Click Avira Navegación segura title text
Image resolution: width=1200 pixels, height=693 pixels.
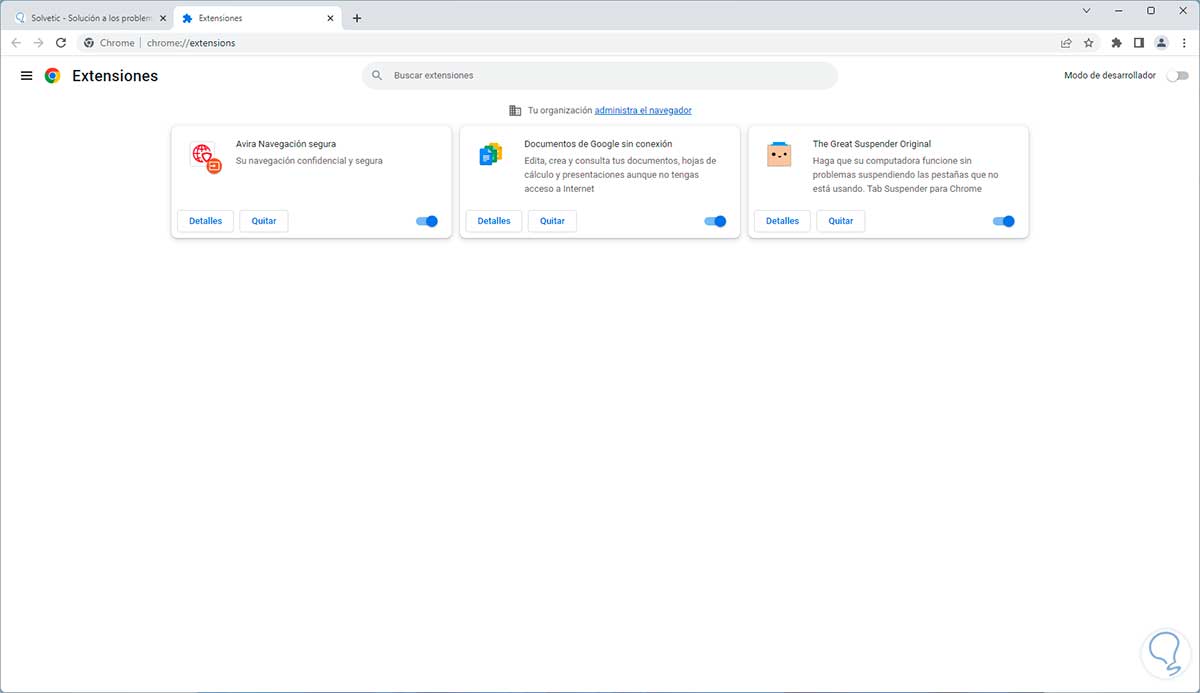(286, 144)
